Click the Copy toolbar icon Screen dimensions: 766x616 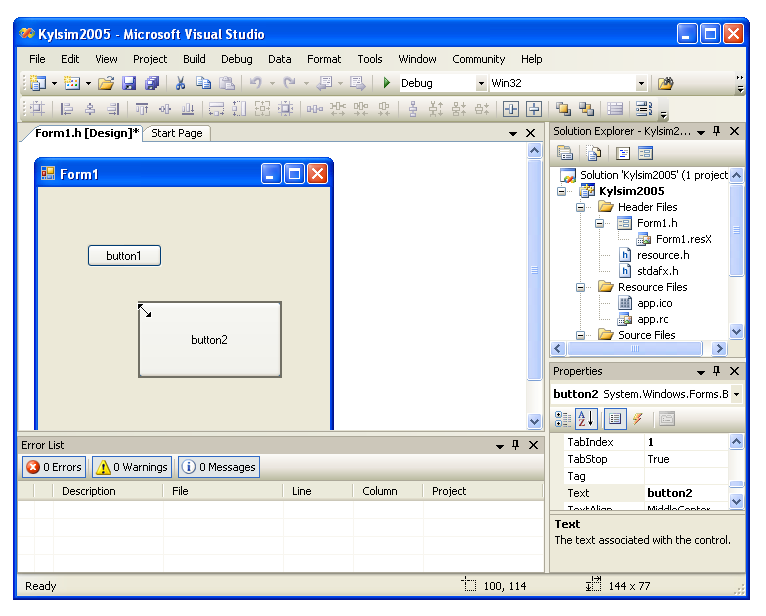coord(203,83)
